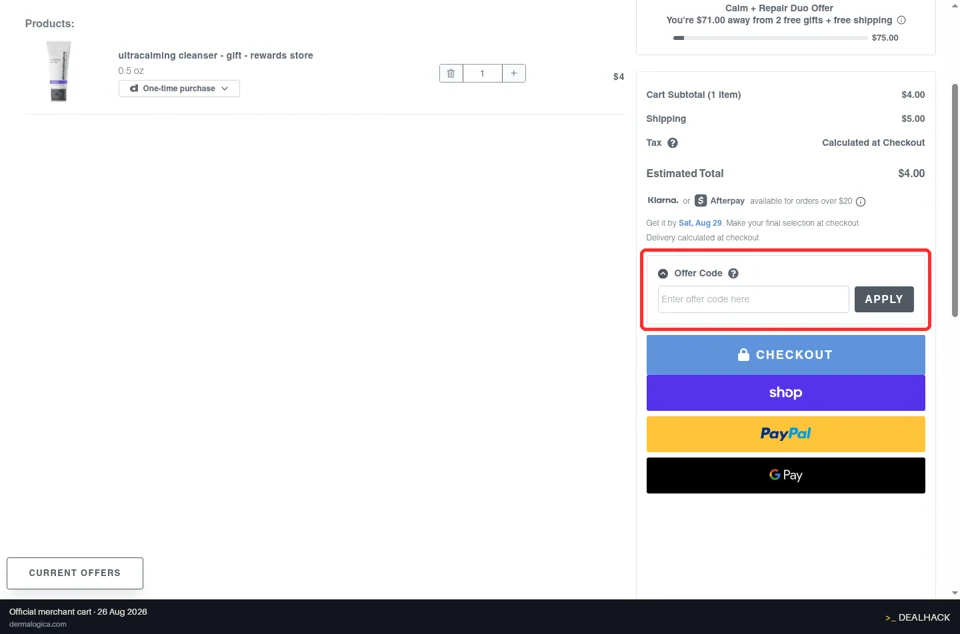Viewport: 960px width, 634px height.
Task: Click the DEALHACK logo in bottom bar
Action: pos(917,617)
